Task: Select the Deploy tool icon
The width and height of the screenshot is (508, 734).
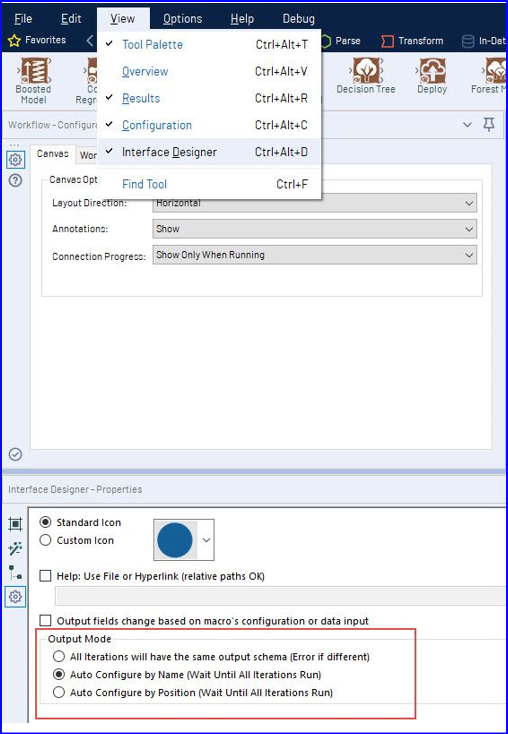Action: (x=432, y=71)
